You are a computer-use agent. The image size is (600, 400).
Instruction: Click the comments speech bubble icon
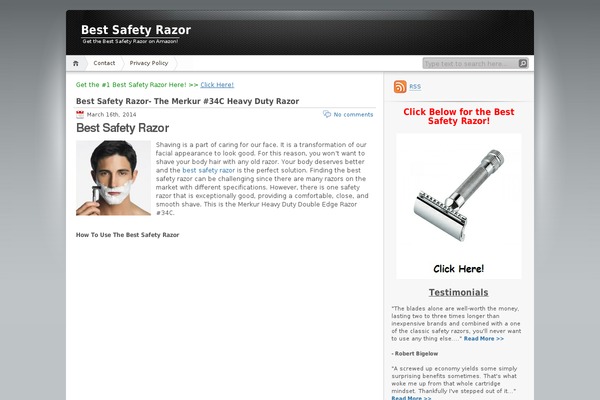click(326, 114)
